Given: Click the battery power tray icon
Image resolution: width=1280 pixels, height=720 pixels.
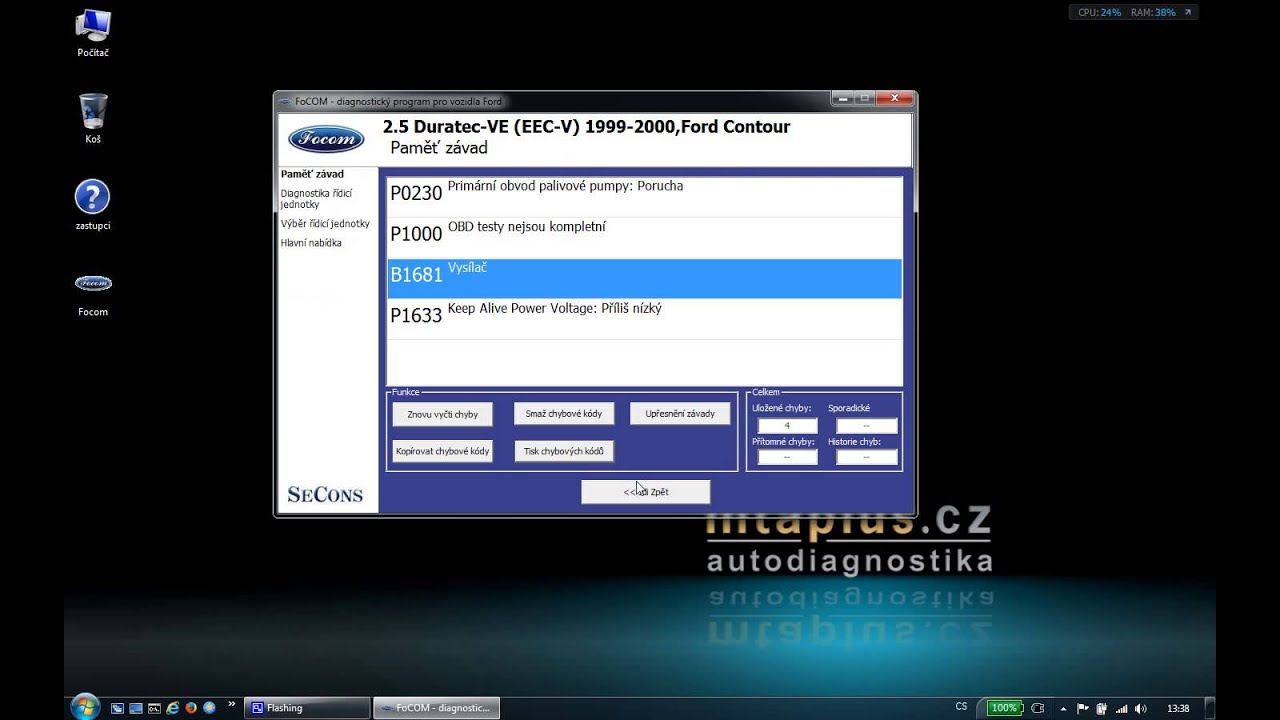Looking at the screenshot, I should click(x=1101, y=708).
